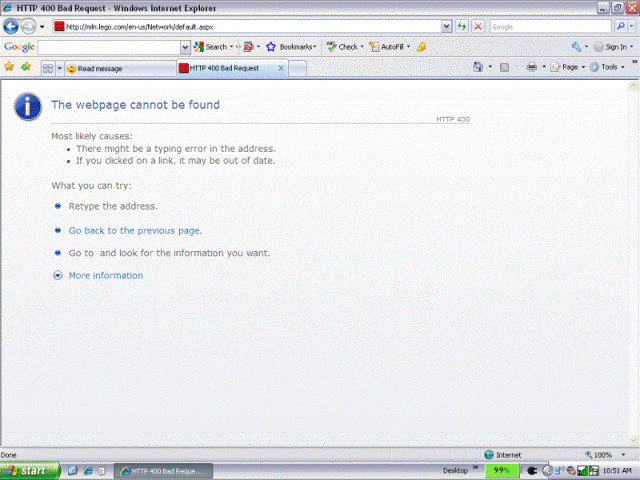Click the Google logo on the toolbar
Screen dimensions: 640x480
pyautogui.click(x=19, y=47)
